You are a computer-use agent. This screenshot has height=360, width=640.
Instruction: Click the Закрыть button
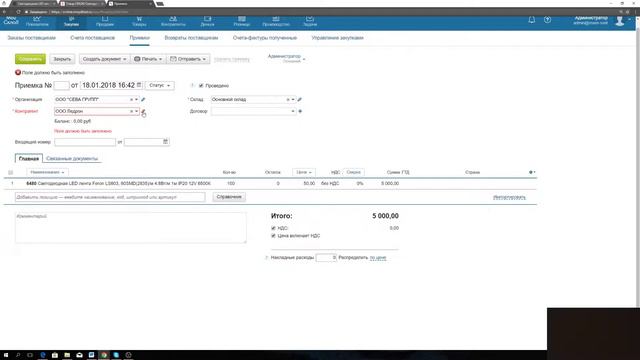tap(62, 59)
